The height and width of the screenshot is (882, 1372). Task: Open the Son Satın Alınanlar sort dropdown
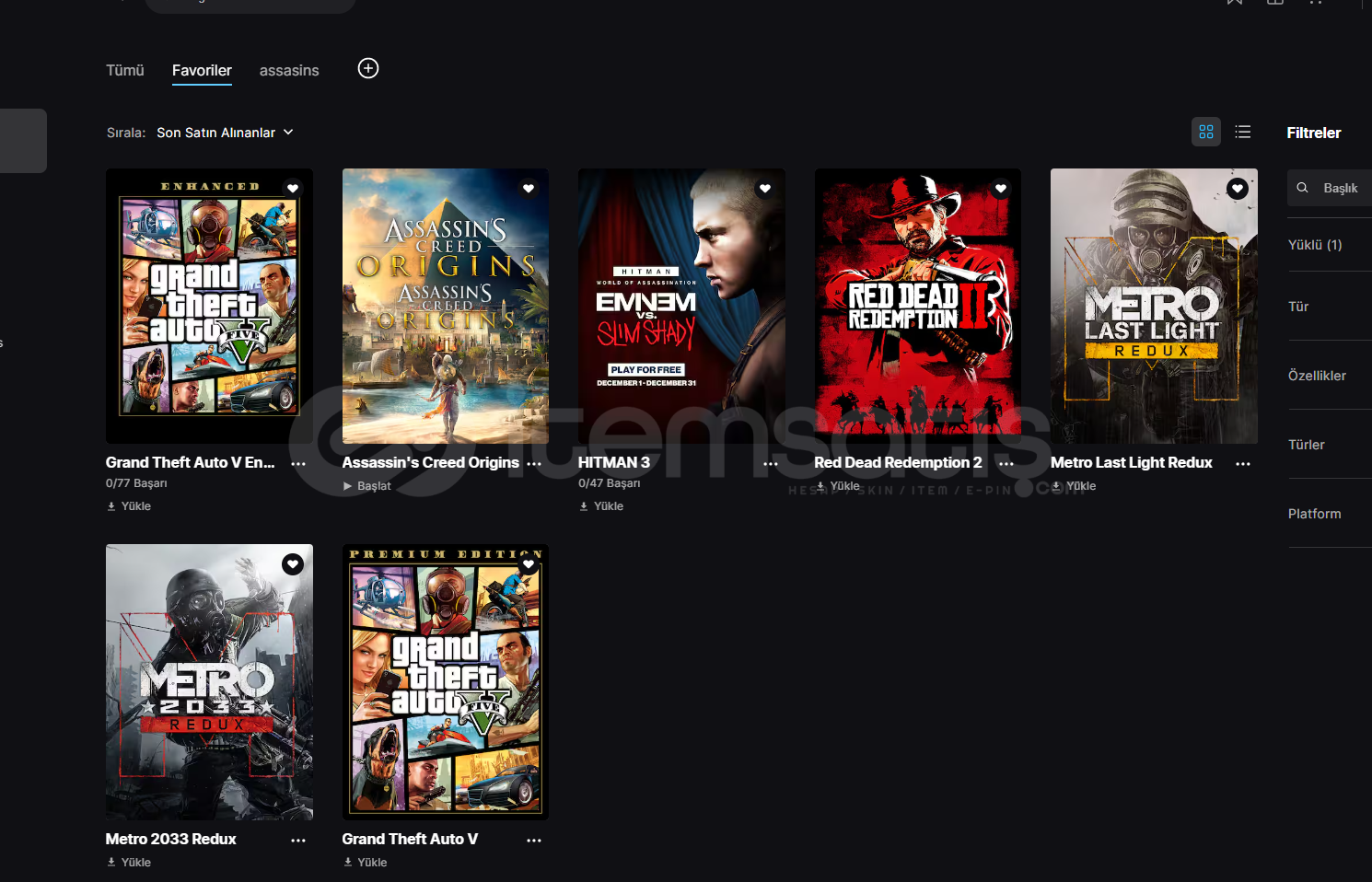226,133
